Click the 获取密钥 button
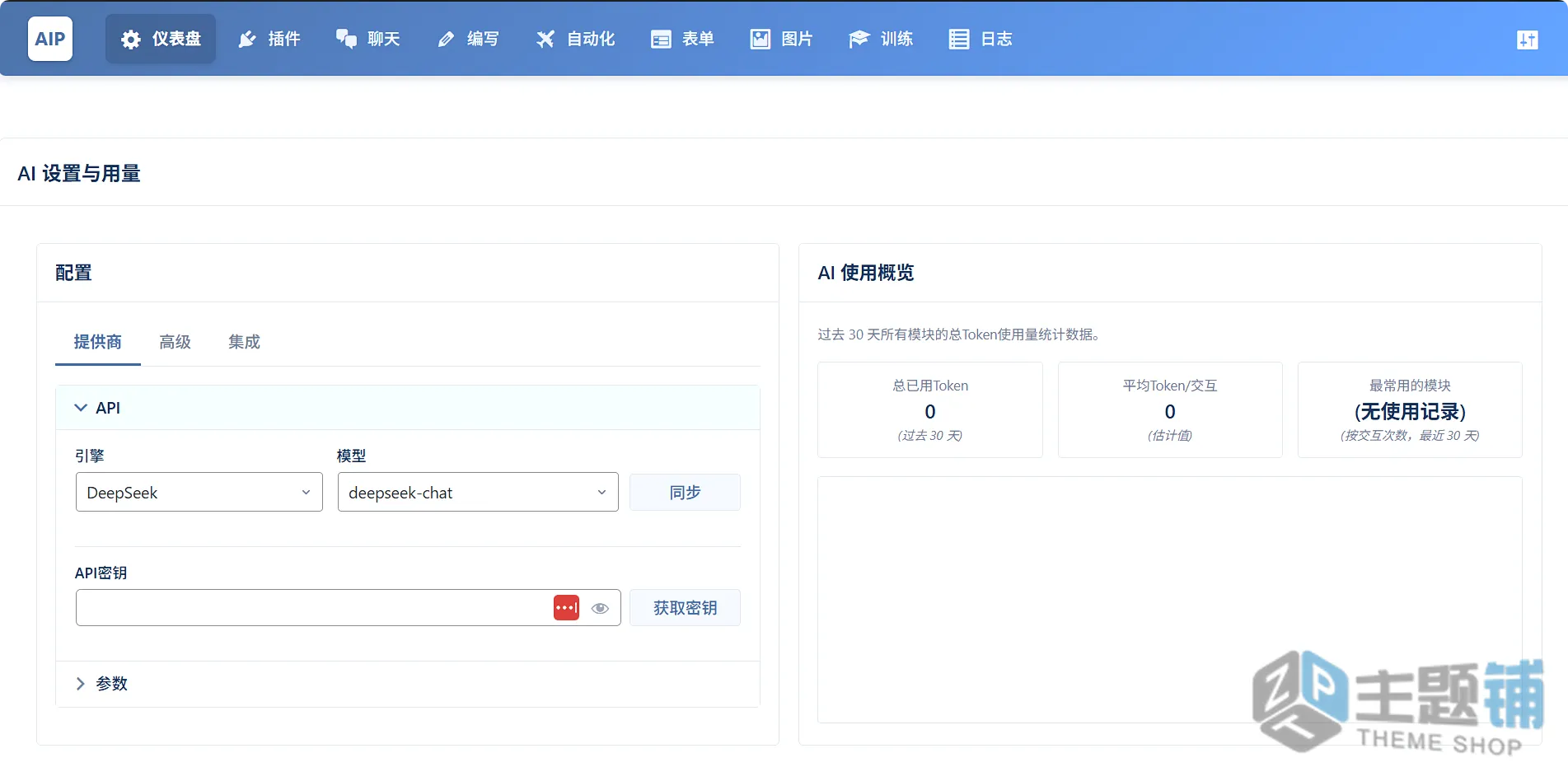Screen dimensions: 1568x781 coord(685,608)
